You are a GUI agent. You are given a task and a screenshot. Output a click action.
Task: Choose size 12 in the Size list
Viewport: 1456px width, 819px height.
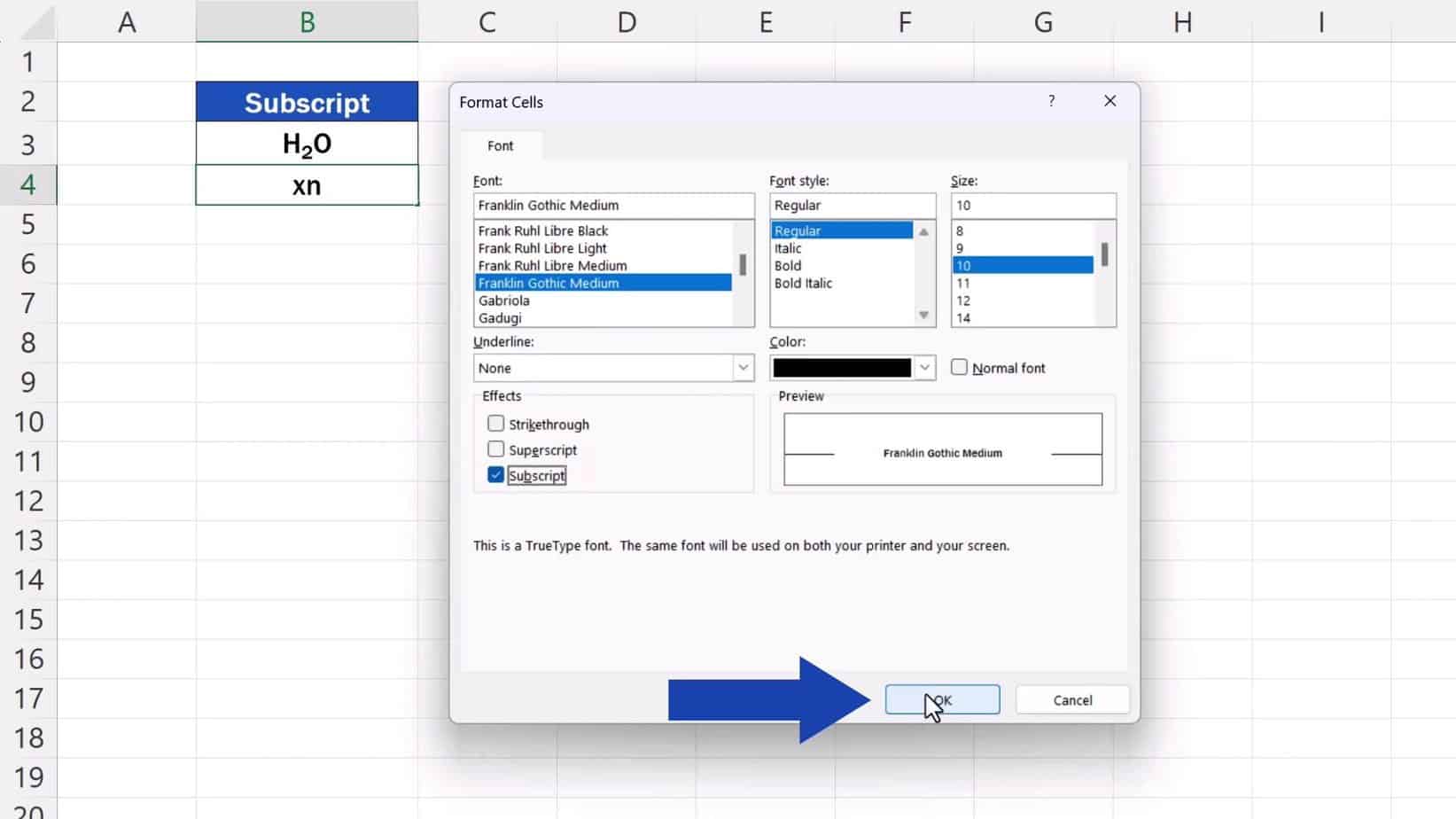pyautogui.click(x=962, y=300)
